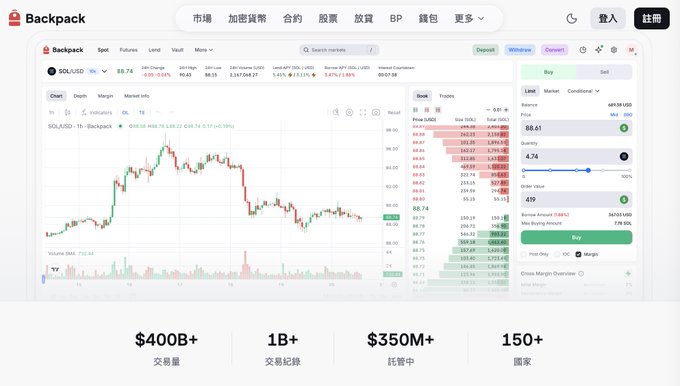Click the chart quick-search magnifier icon
The image size is (680, 386).
[x=336, y=112]
